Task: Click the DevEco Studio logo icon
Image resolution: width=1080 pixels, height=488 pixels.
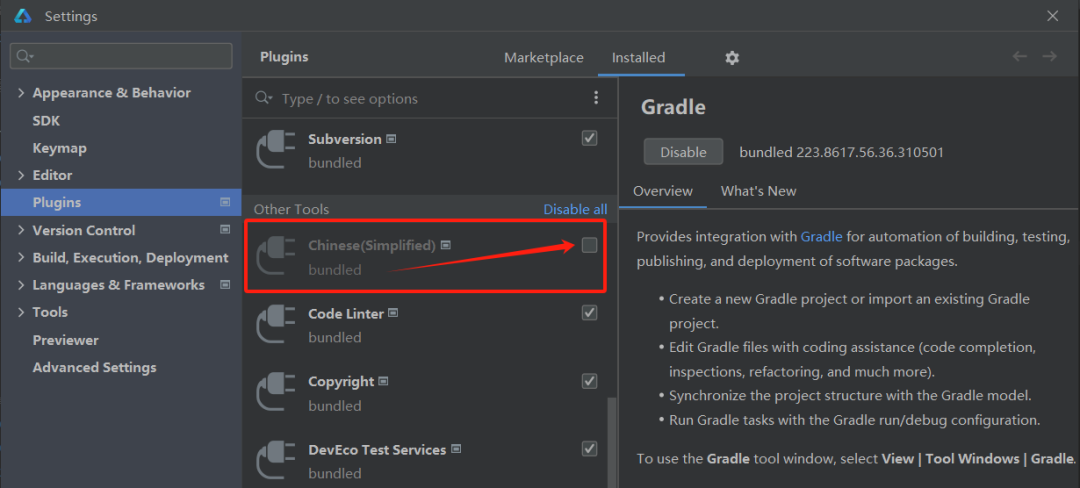Action: coord(23,16)
